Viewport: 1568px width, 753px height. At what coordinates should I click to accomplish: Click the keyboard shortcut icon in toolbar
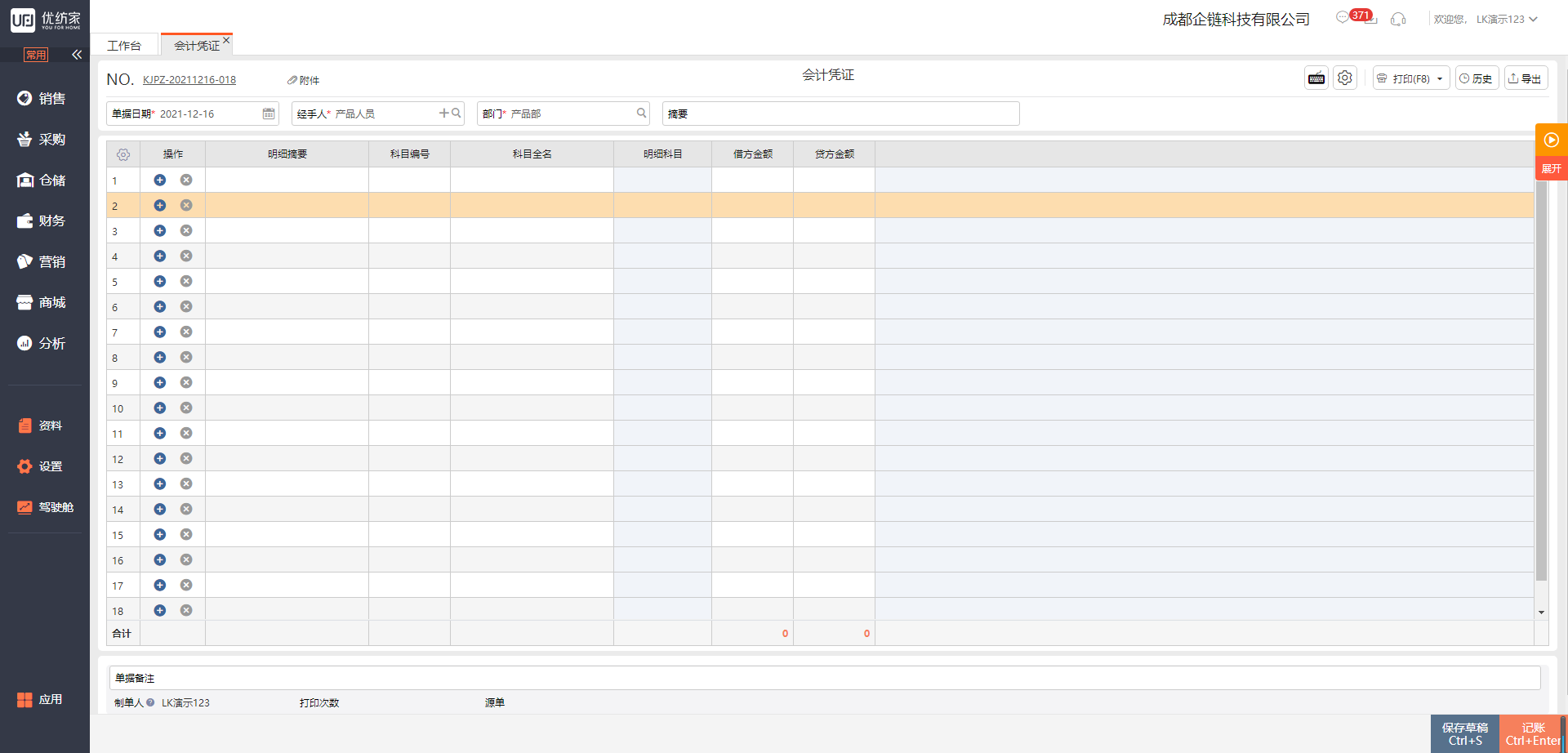coord(1316,78)
